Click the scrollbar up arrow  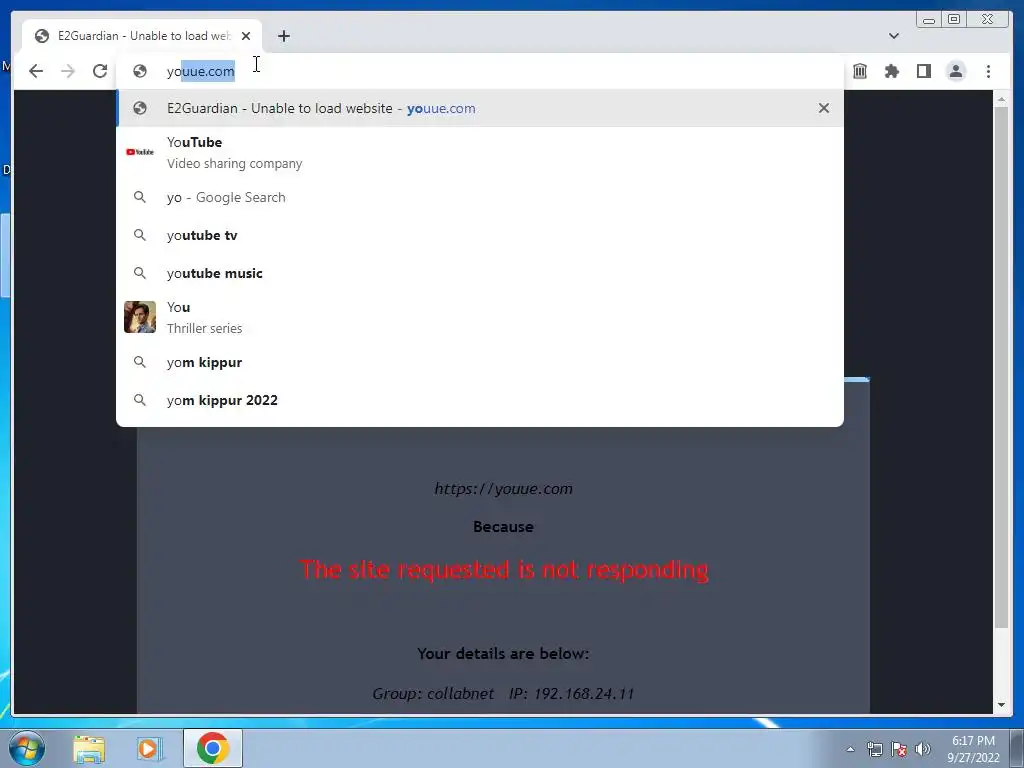pos(1001,99)
